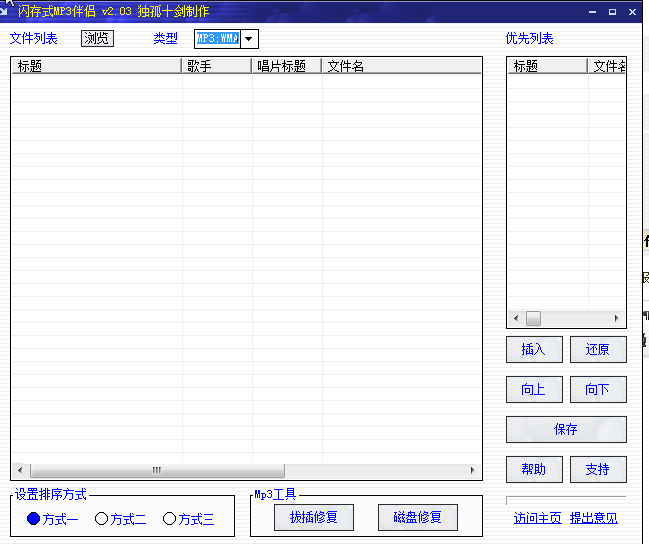649x544 pixels.
Task: Select 方式二 sorting radio button
Action: click(101, 519)
